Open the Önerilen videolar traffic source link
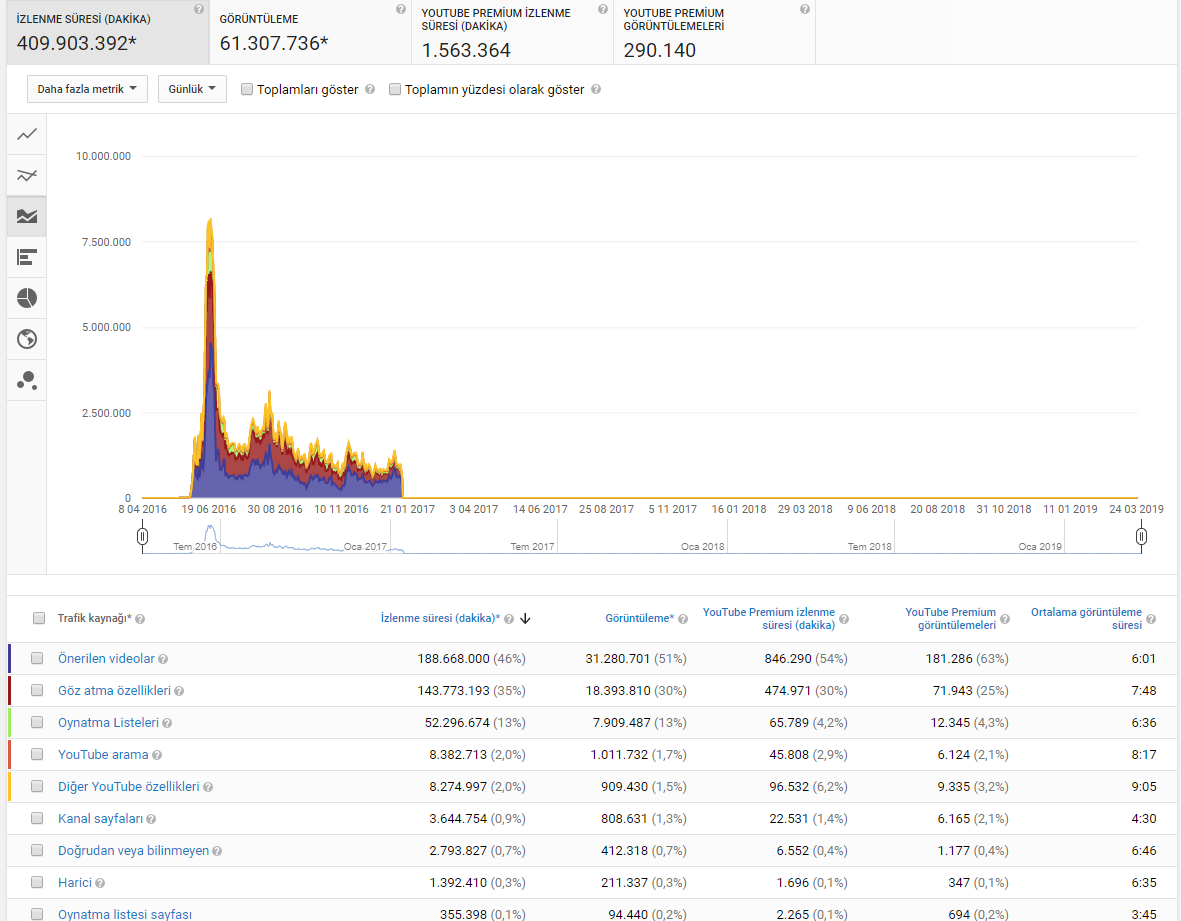 click(x=106, y=659)
